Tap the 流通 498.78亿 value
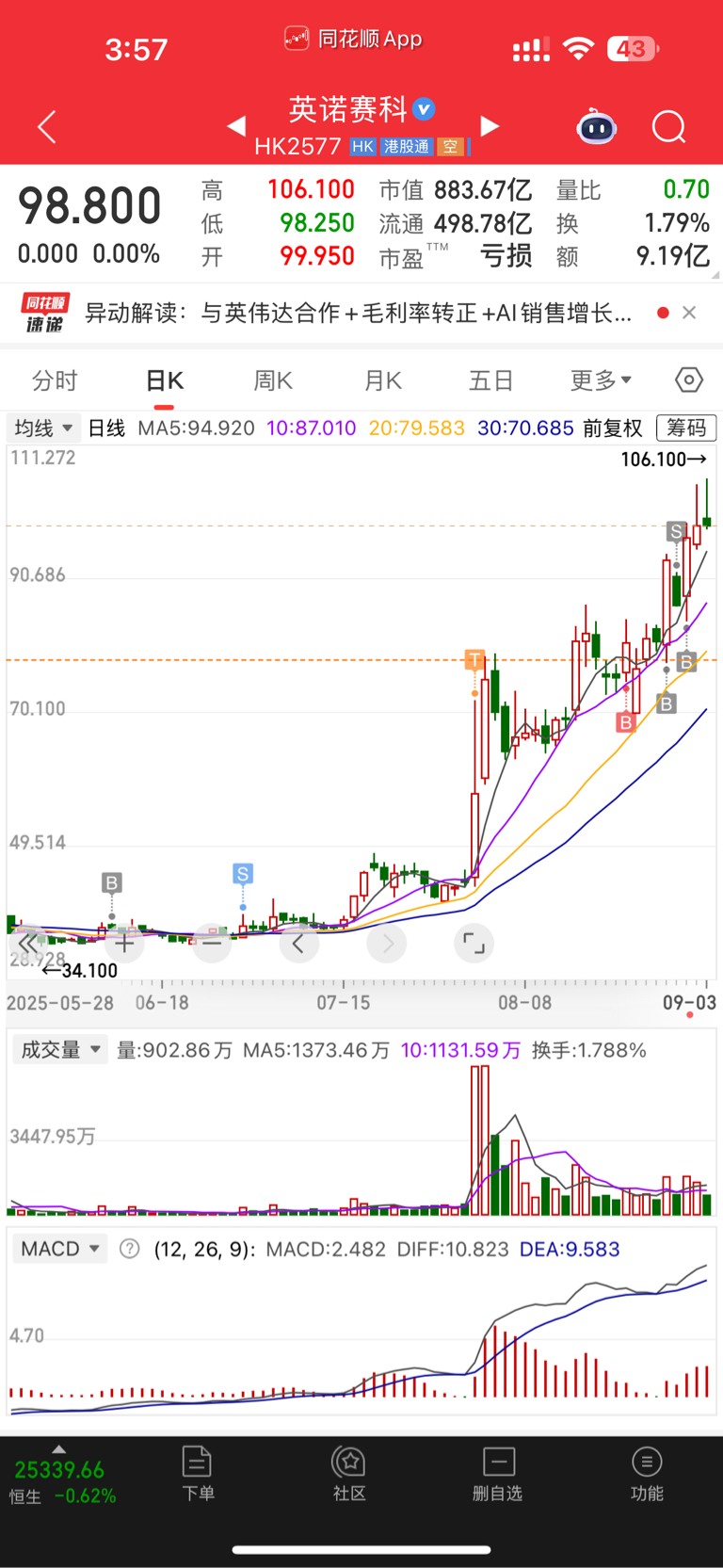 tap(456, 223)
